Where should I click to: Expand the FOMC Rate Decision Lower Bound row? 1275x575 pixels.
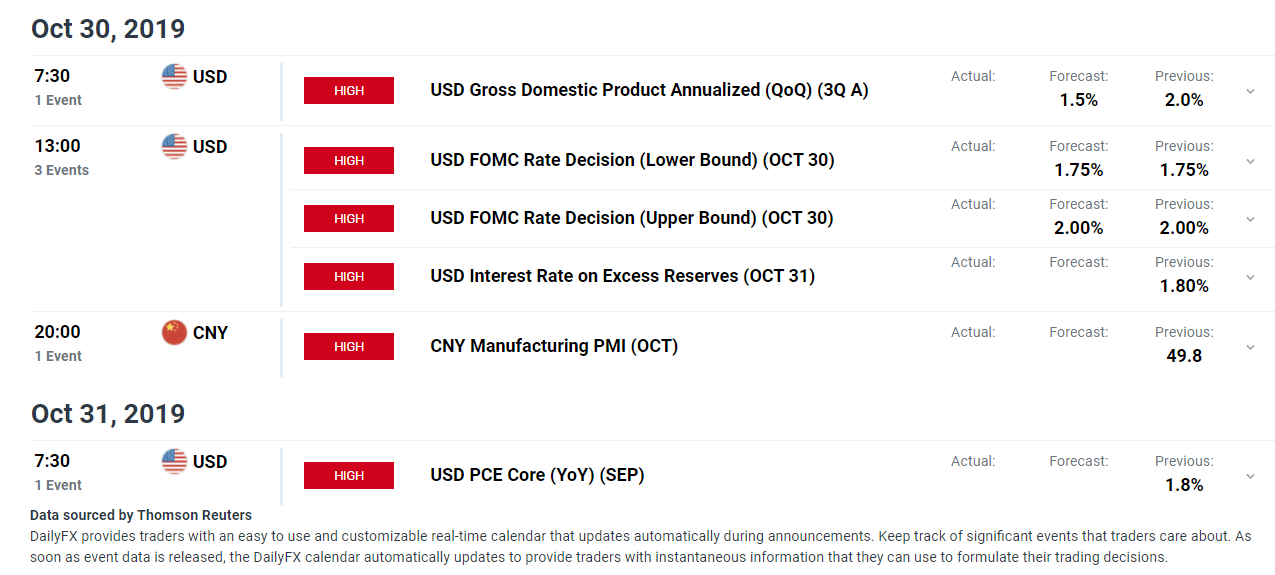[x=1250, y=161]
